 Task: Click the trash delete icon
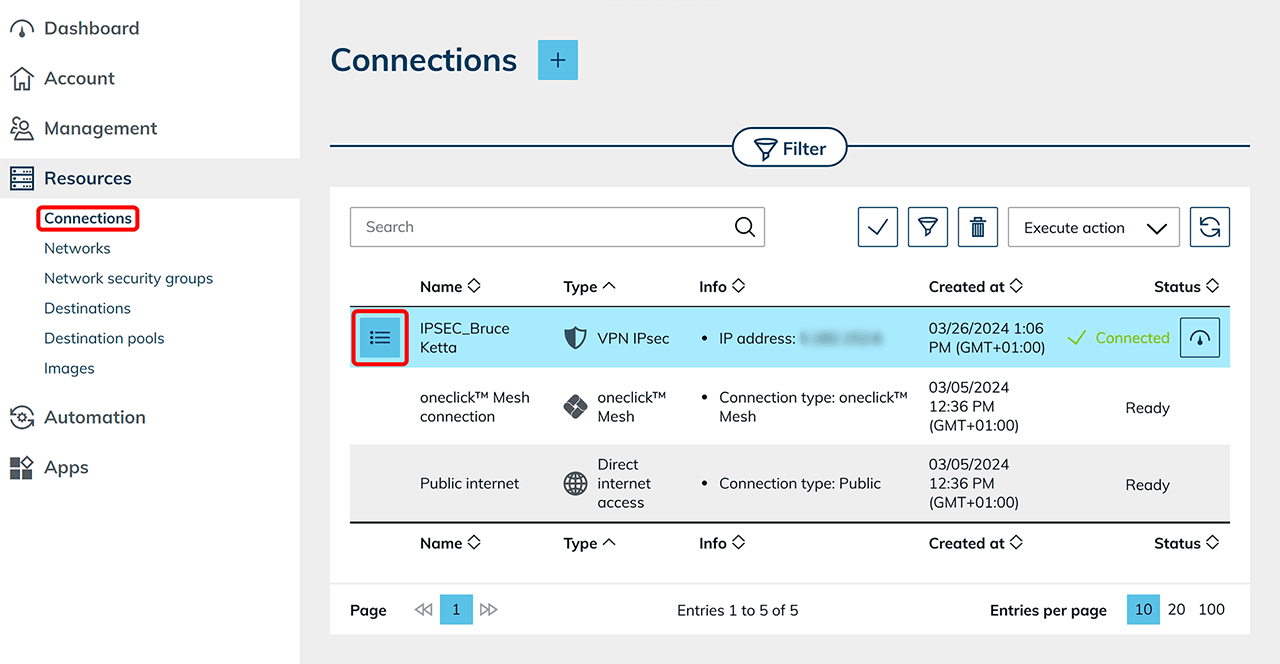(977, 227)
